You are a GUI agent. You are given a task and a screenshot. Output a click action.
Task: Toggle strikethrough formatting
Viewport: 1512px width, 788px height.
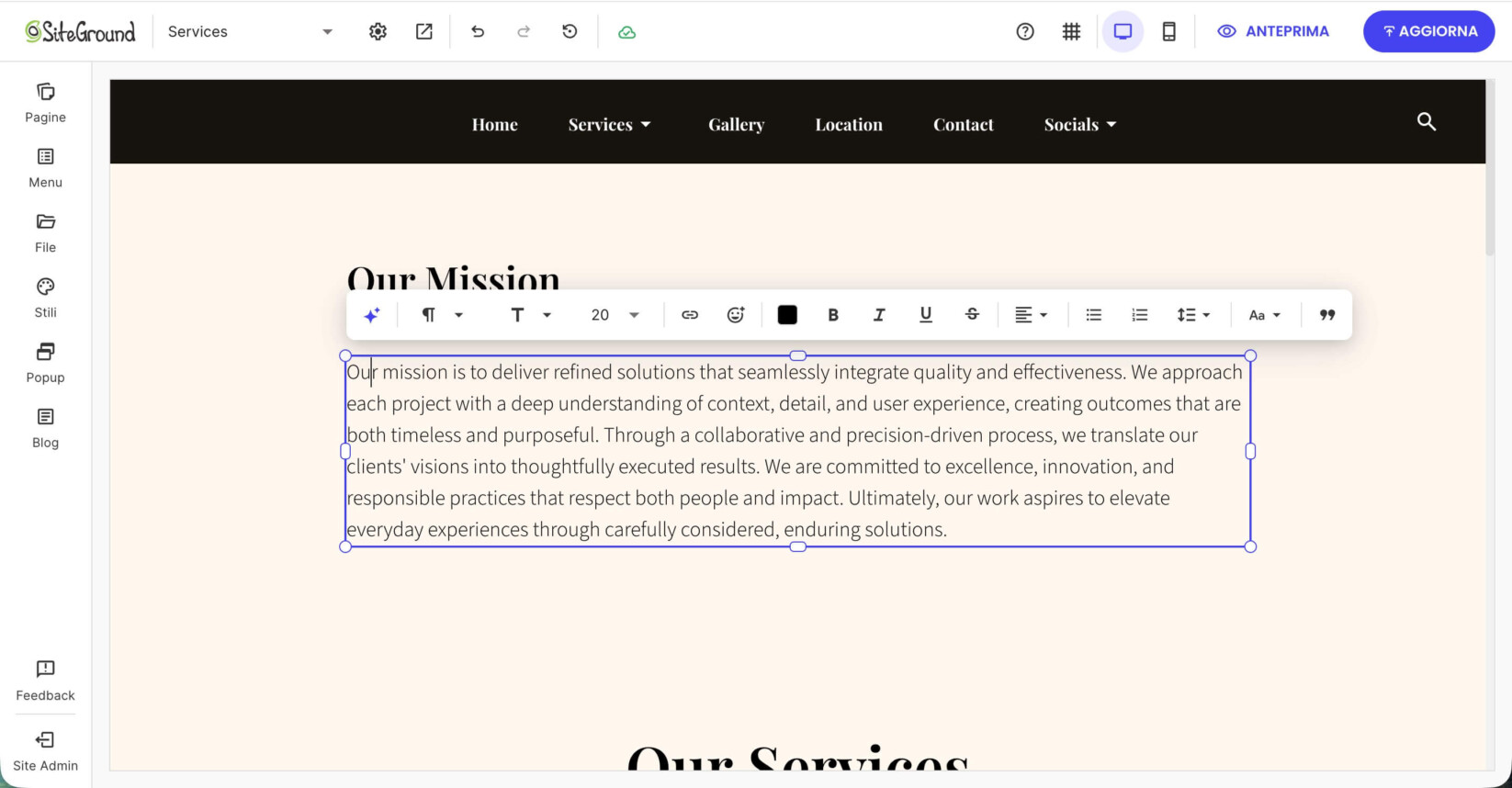pyautogui.click(x=972, y=315)
